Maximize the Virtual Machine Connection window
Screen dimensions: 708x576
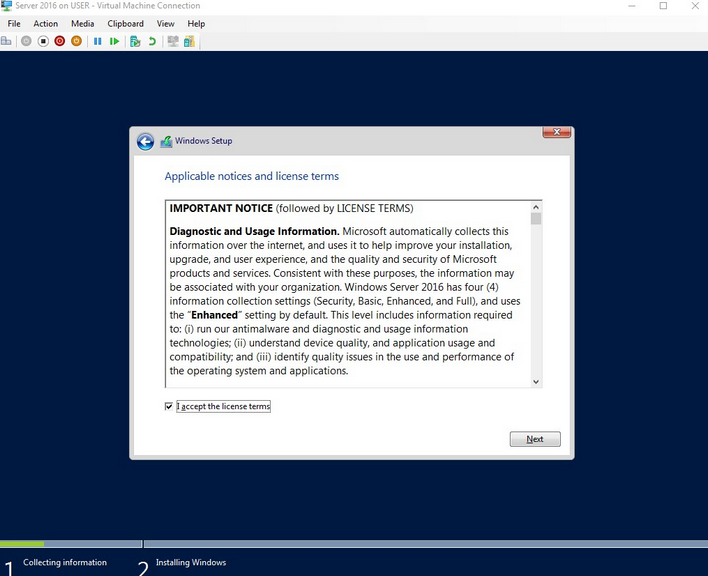pos(663,6)
